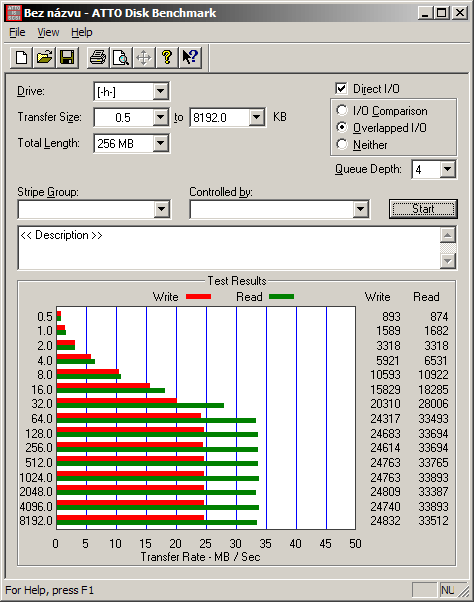The image size is (474, 602).
Task: Click the 64.0 transfer size label in chart
Action: [42, 418]
